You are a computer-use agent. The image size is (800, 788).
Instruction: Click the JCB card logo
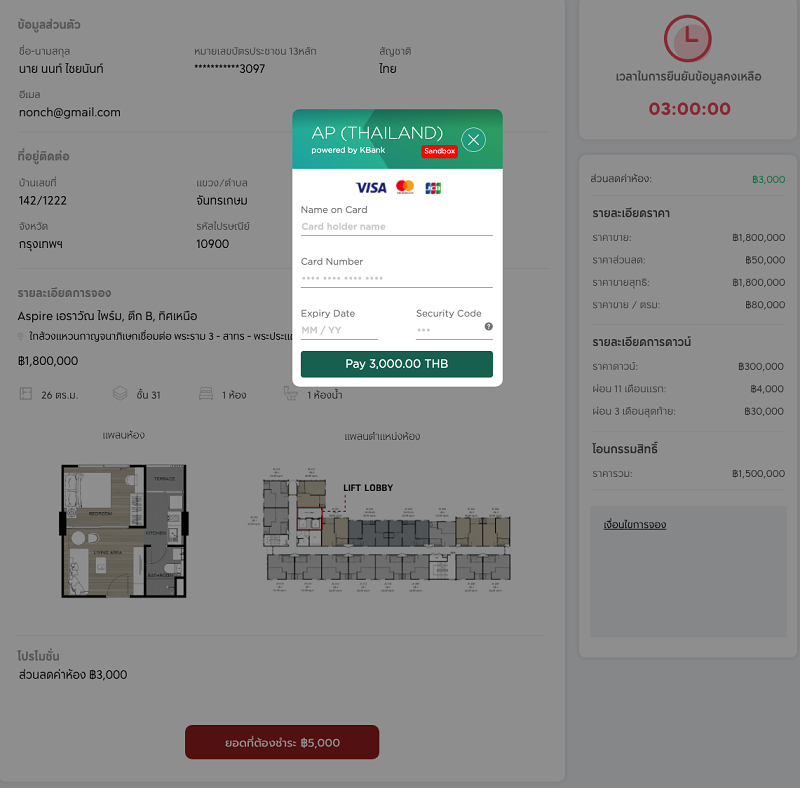433,187
